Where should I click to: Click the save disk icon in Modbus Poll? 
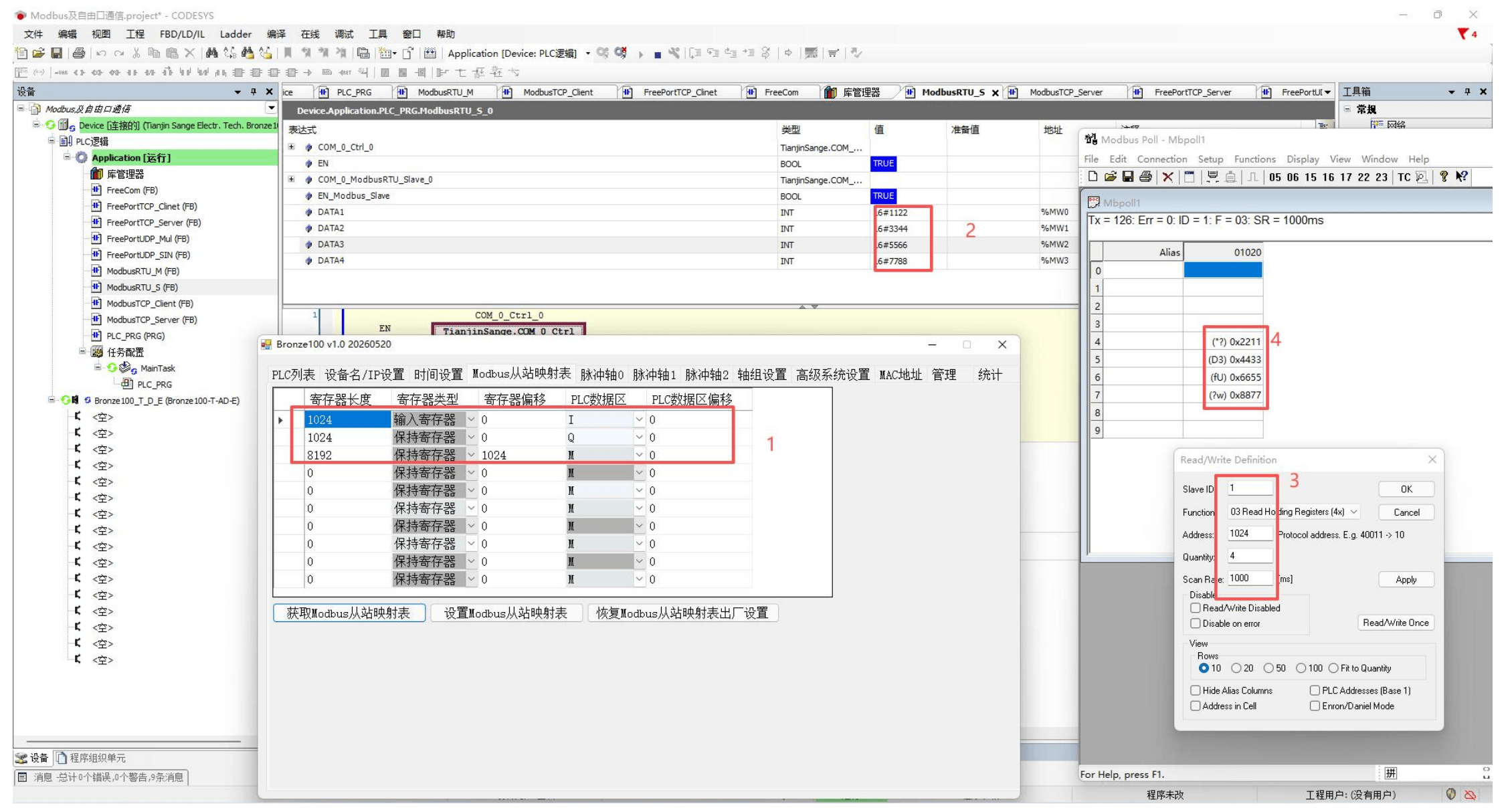[x=1128, y=177]
